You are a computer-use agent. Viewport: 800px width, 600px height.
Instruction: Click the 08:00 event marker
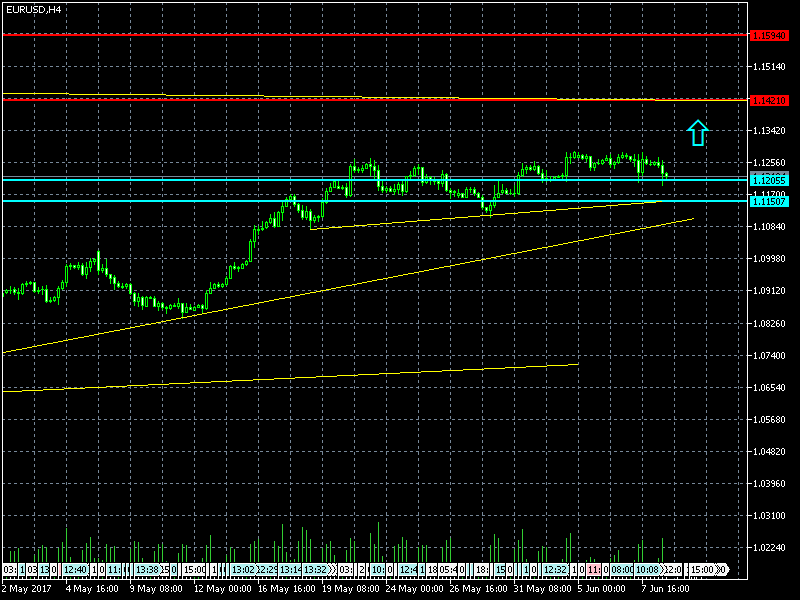coord(622,569)
